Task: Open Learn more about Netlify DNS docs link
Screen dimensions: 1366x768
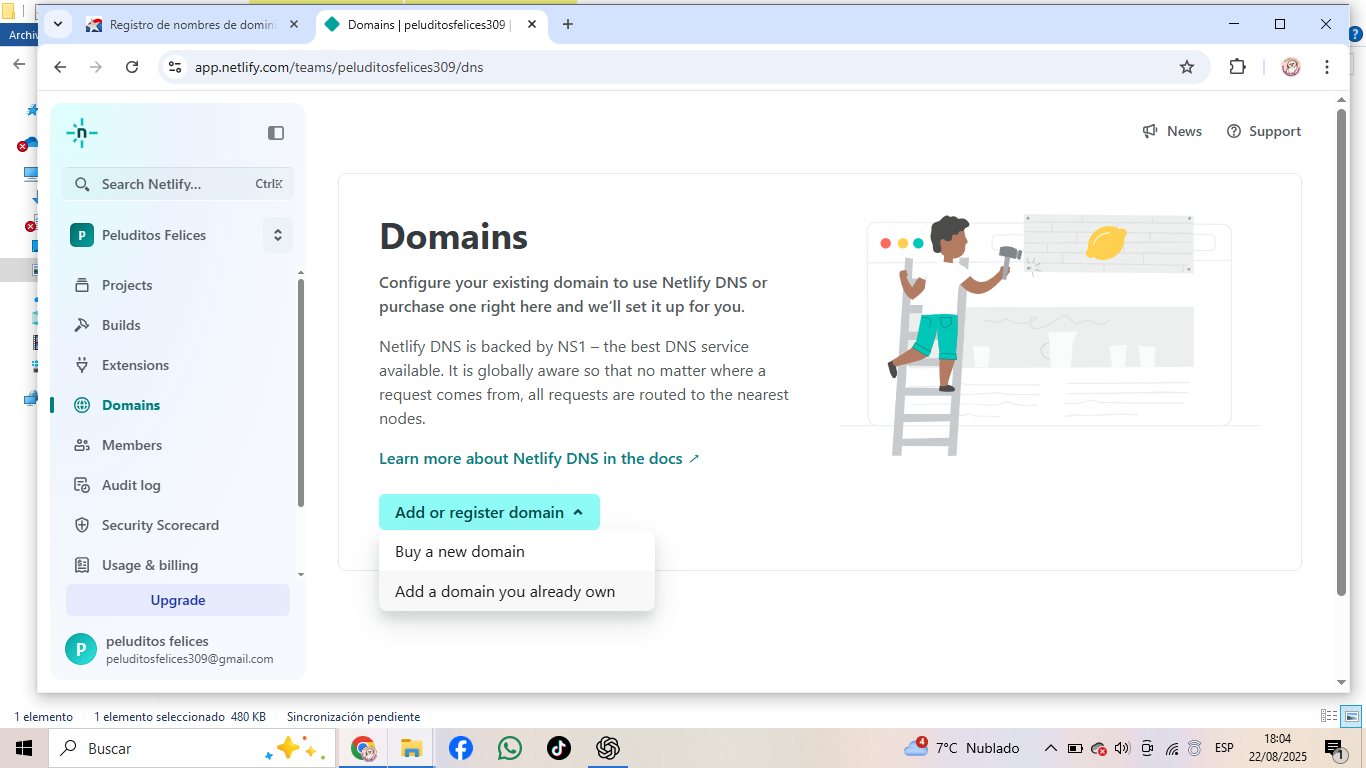Action: coord(539,459)
